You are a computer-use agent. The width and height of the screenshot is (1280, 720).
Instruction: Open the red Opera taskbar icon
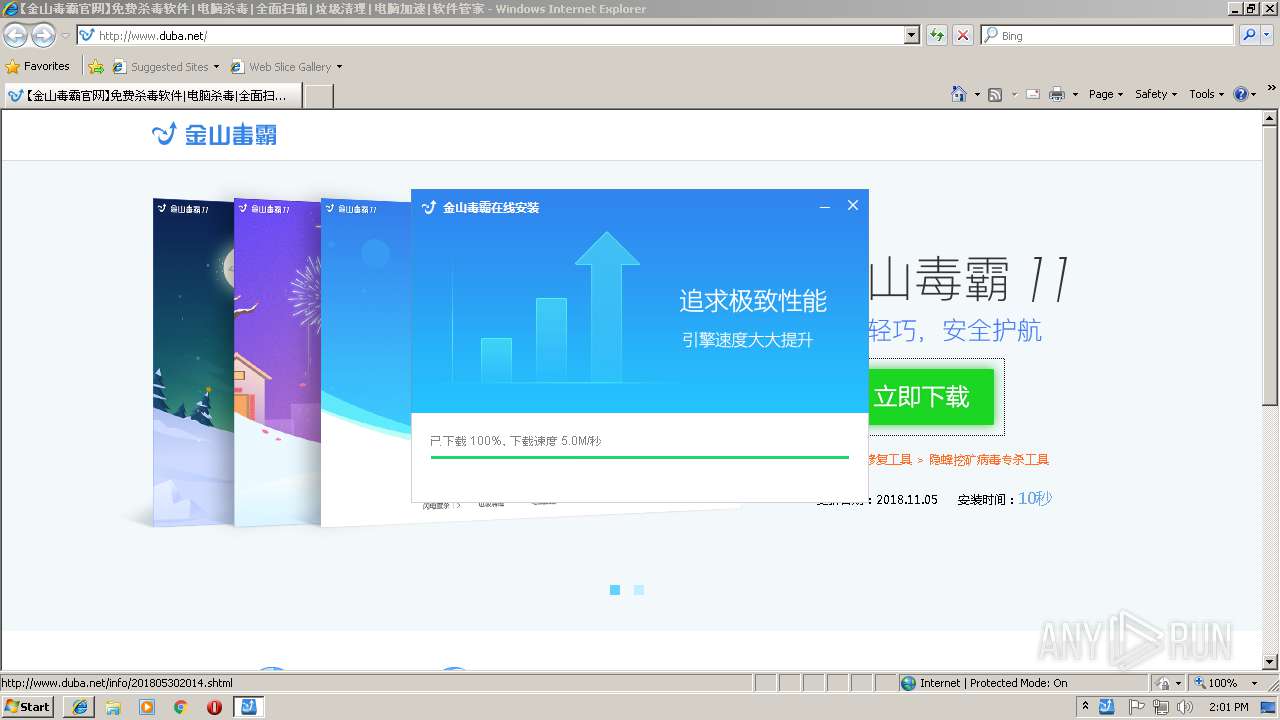pos(214,707)
